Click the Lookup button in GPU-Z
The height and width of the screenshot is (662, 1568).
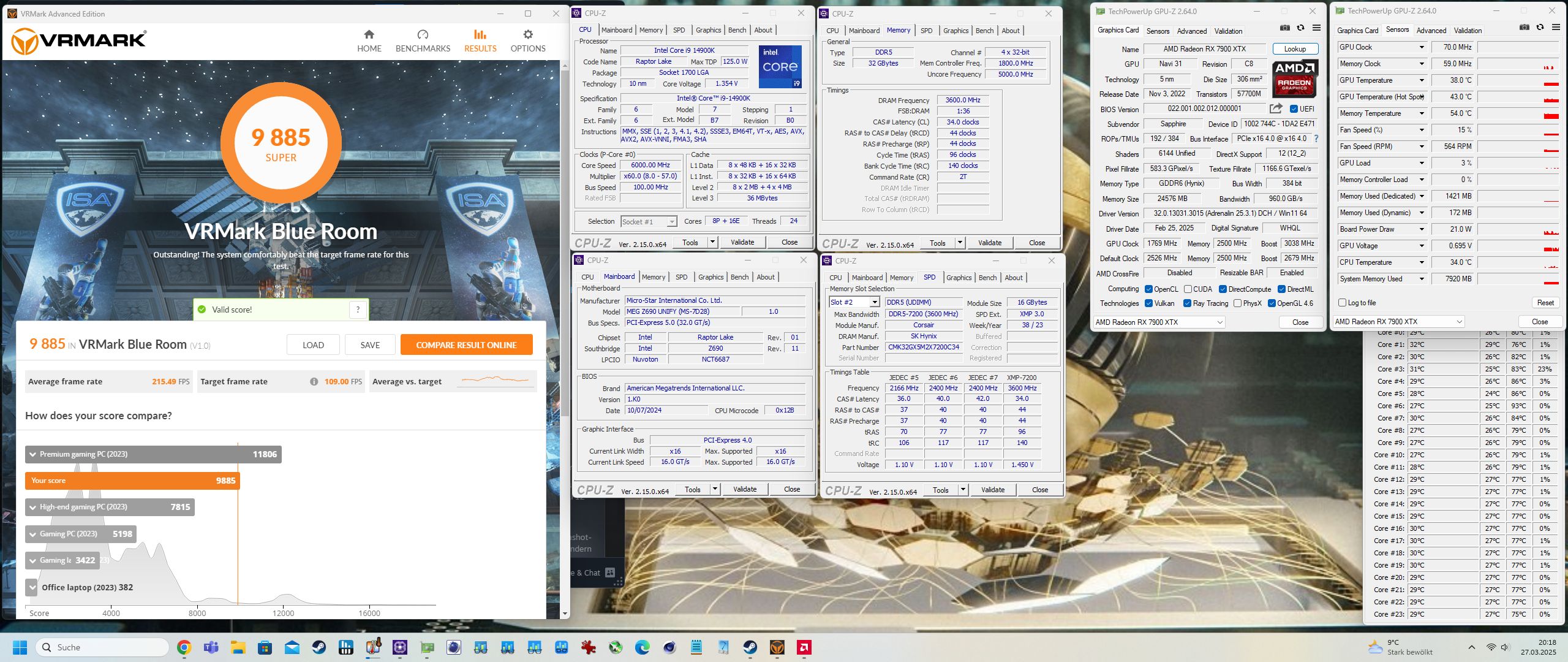click(1295, 49)
